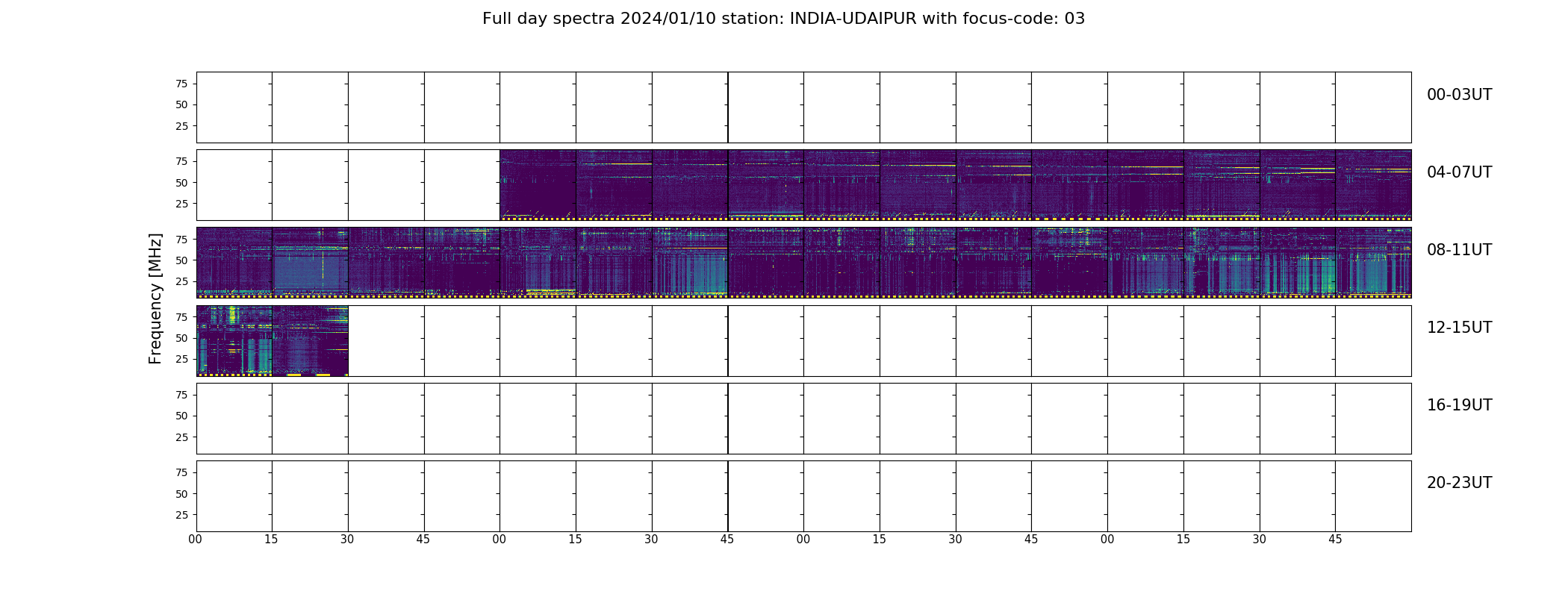Click the "00-03UT" row label
The height and width of the screenshot is (597, 1568).
(x=1459, y=95)
